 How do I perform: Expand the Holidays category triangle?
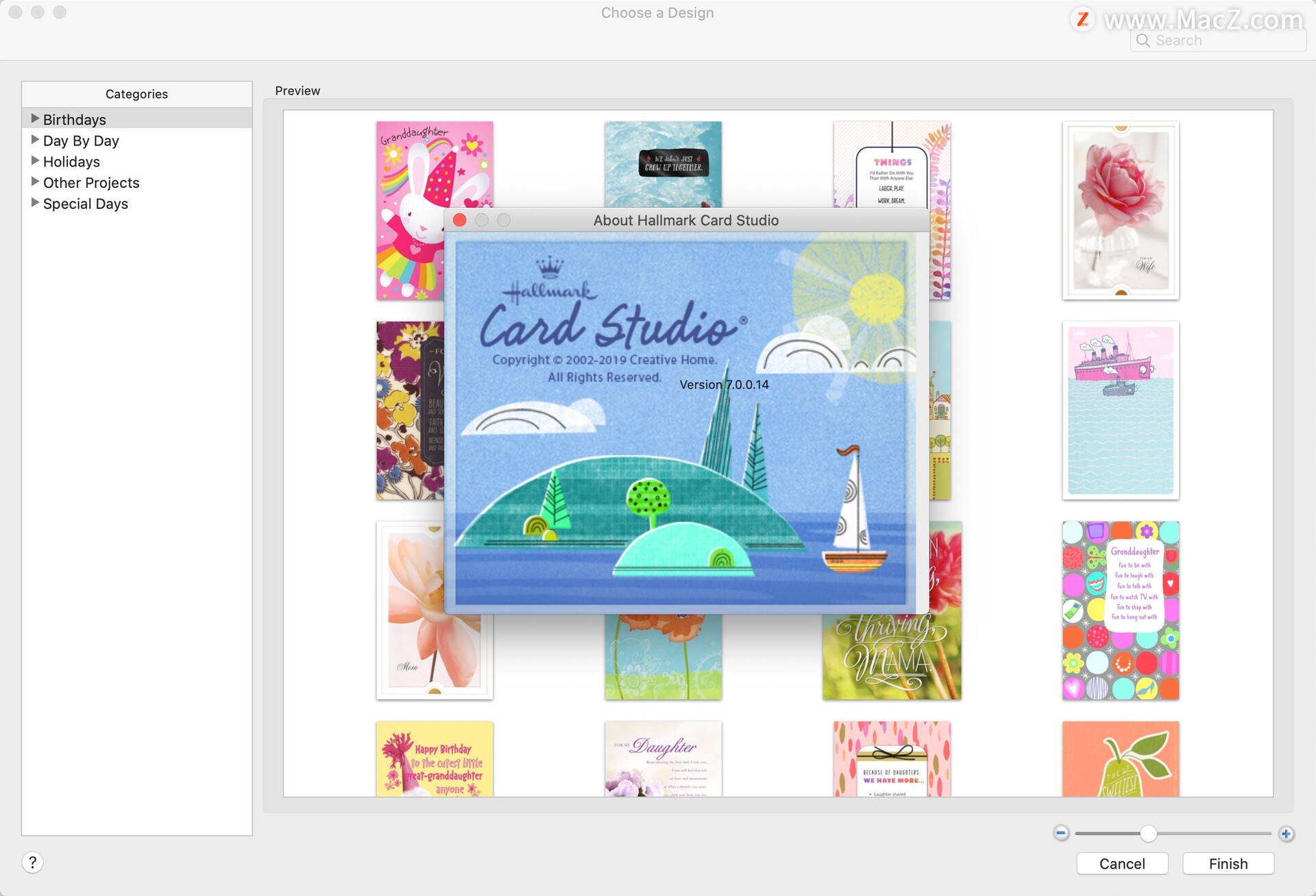pos(35,160)
